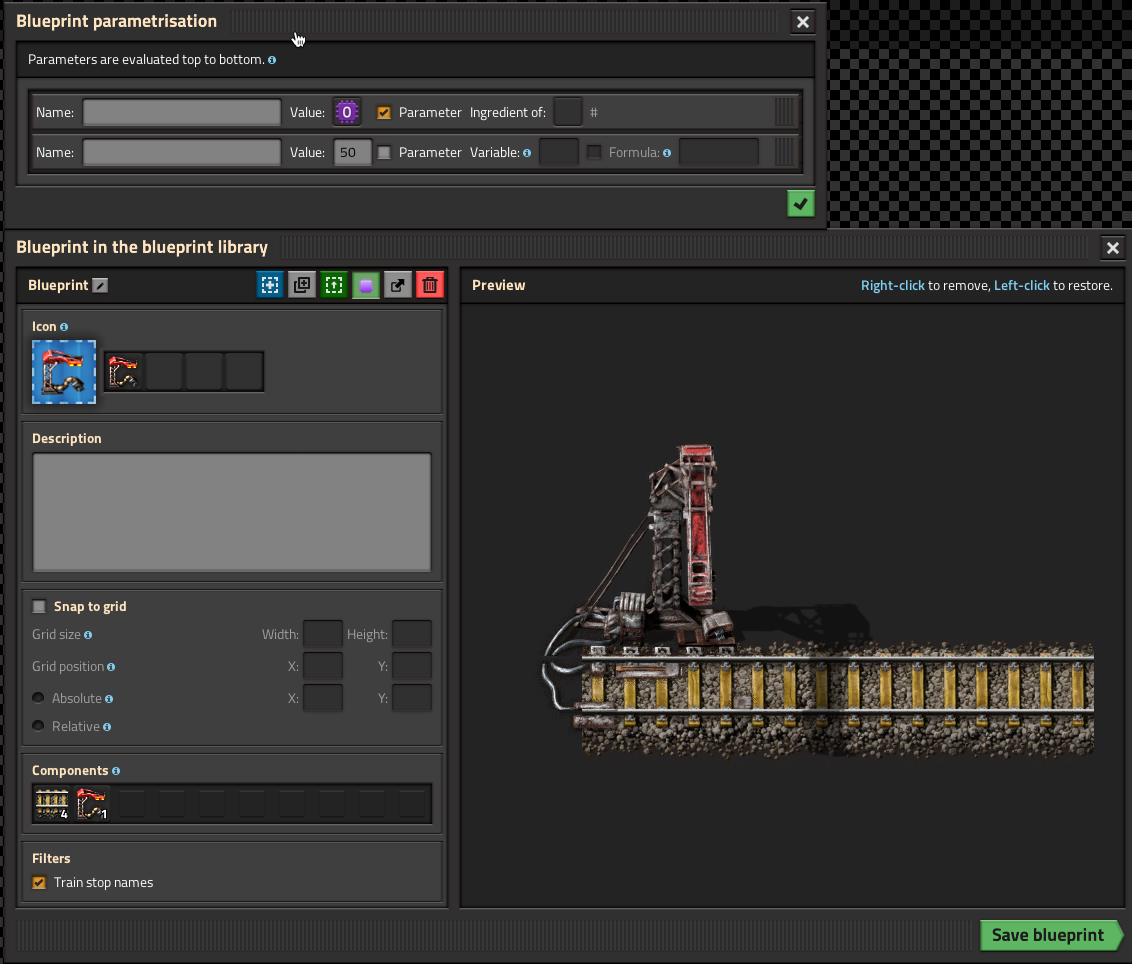
Task: Click info icon beside Grid size
Action: [88, 635]
